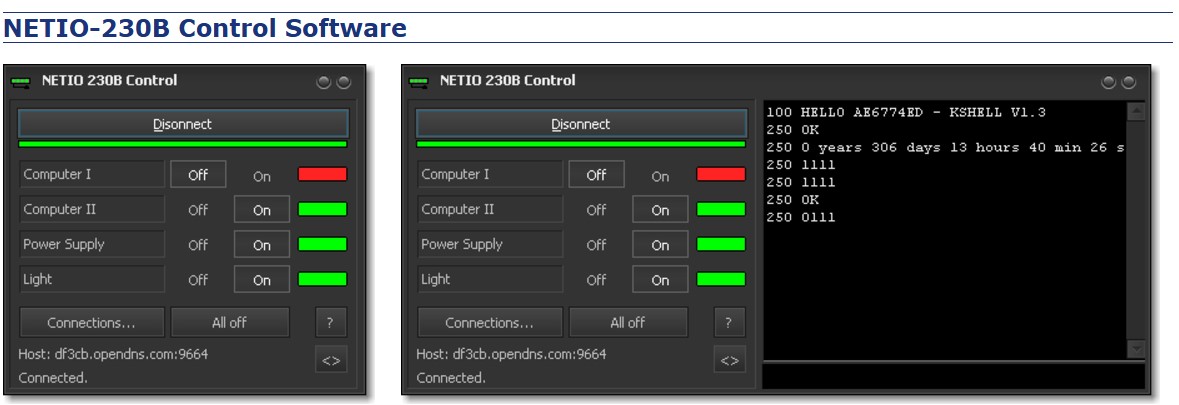The height and width of the screenshot is (405, 1179).
Task: Click 'NETIO-230B Control Software' page heading
Action: (x=205, y=28)
